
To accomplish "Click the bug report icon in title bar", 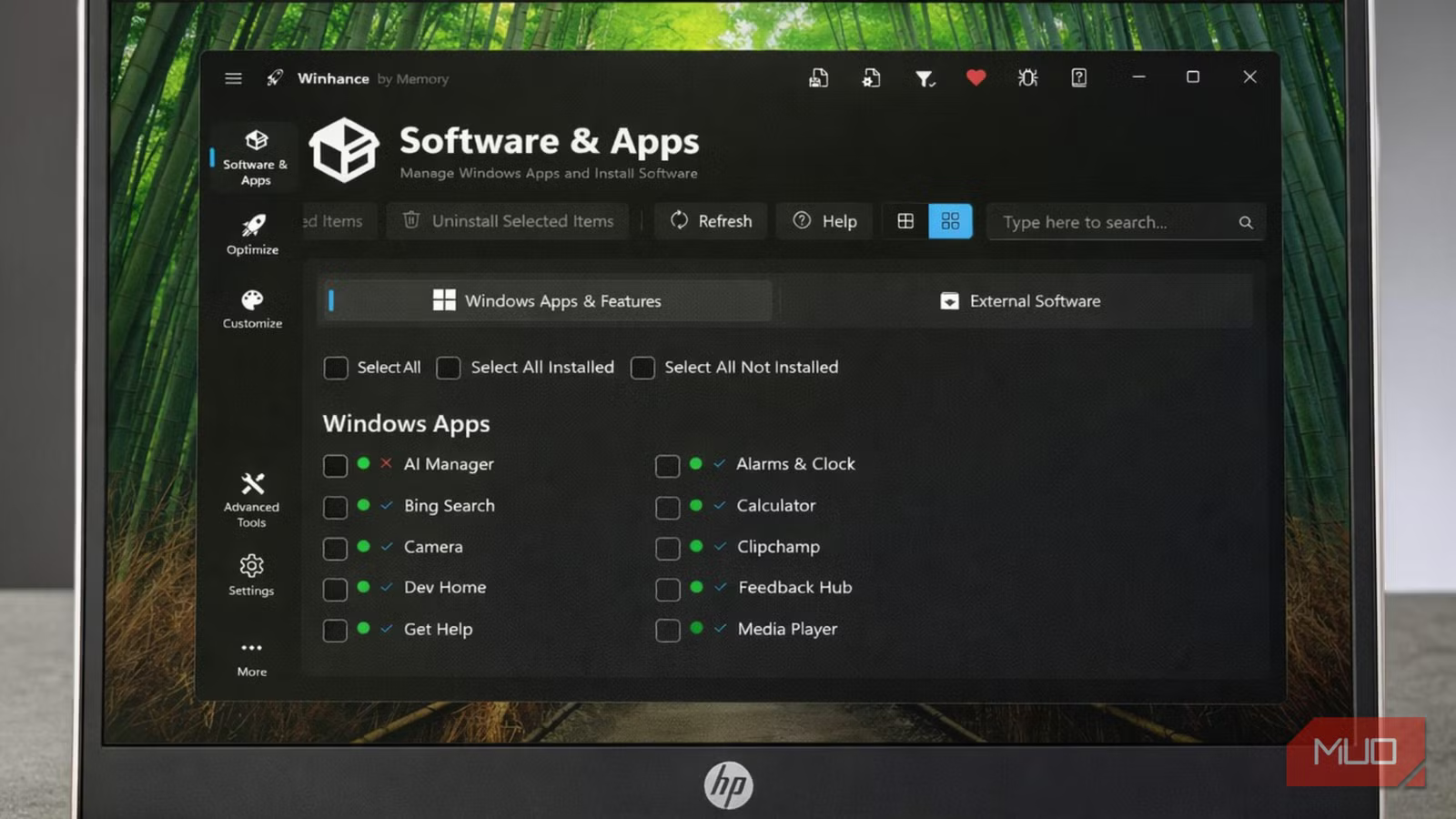I will (1027, 78).
